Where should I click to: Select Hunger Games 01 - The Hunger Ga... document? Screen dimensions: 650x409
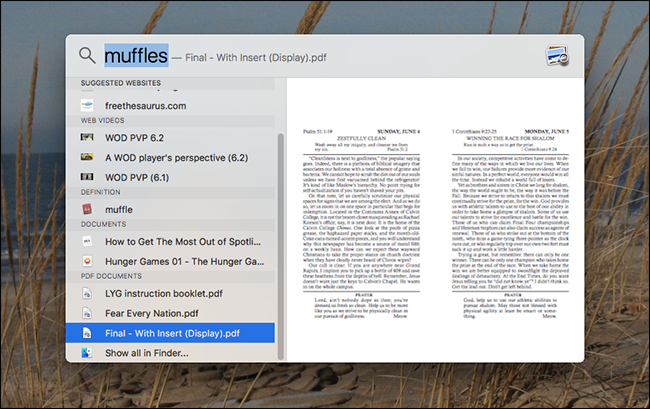170,261
